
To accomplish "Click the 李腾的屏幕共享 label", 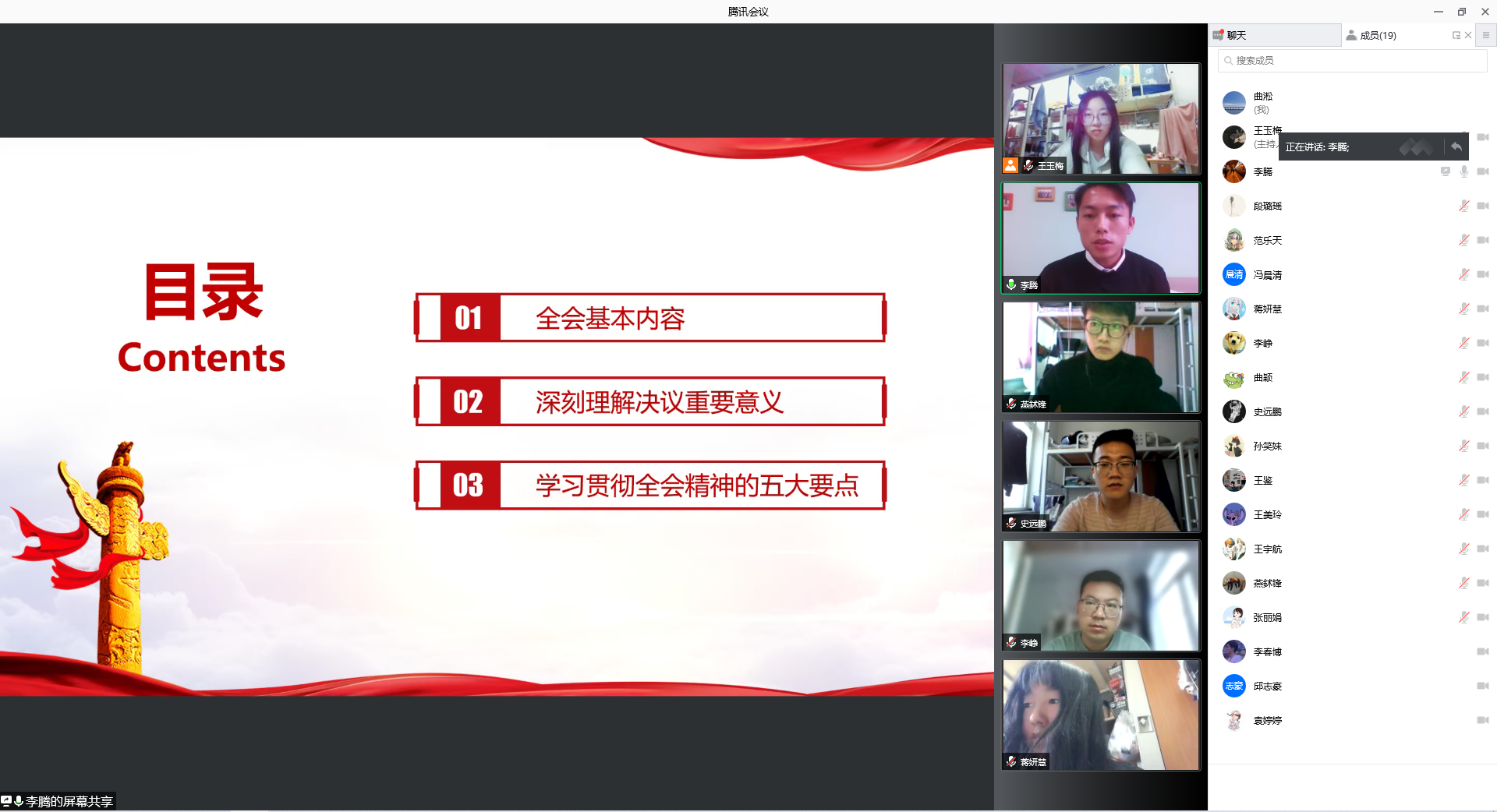I will click(69, 801).
